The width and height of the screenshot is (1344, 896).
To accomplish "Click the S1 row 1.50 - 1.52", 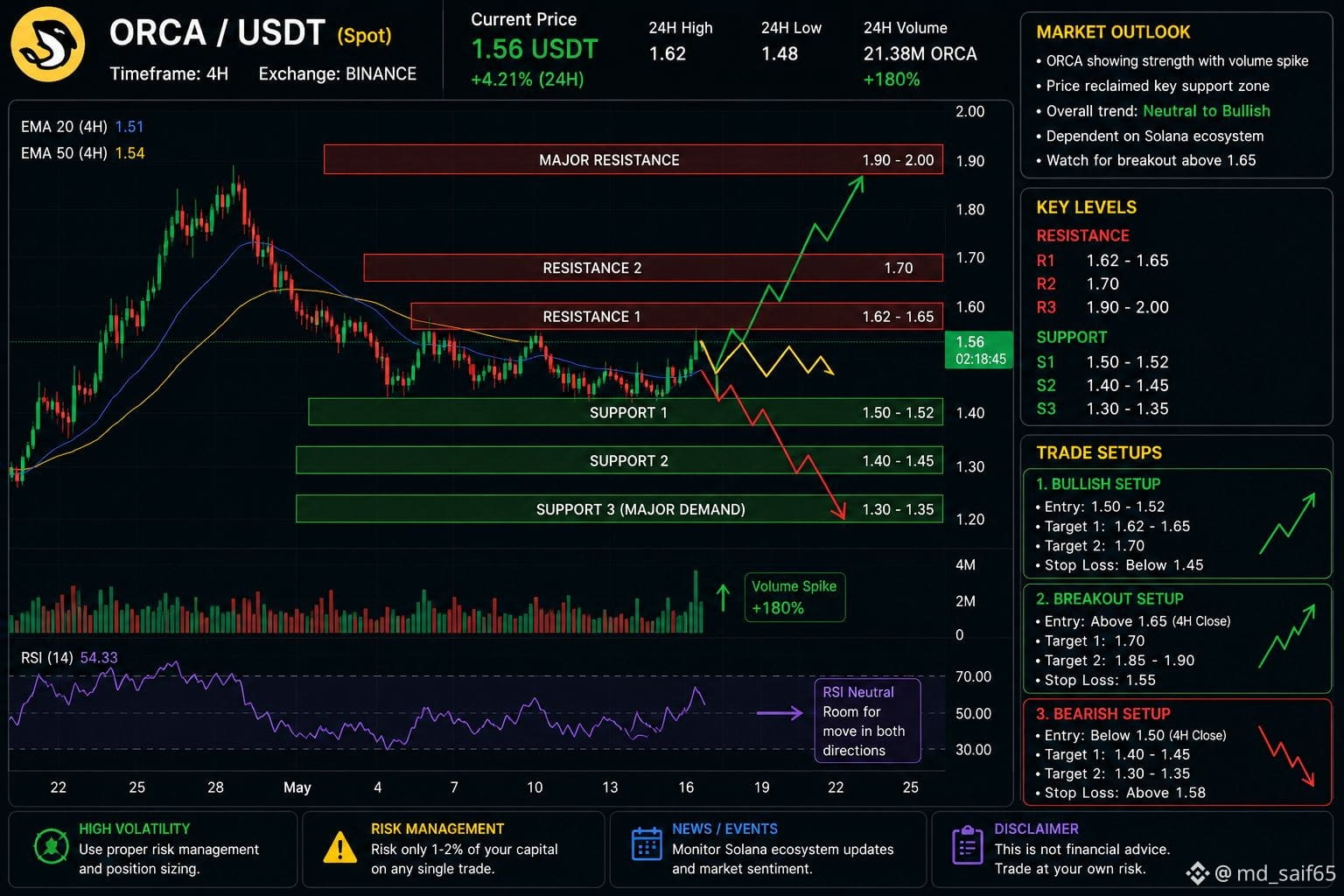I will pos(1102,361).
